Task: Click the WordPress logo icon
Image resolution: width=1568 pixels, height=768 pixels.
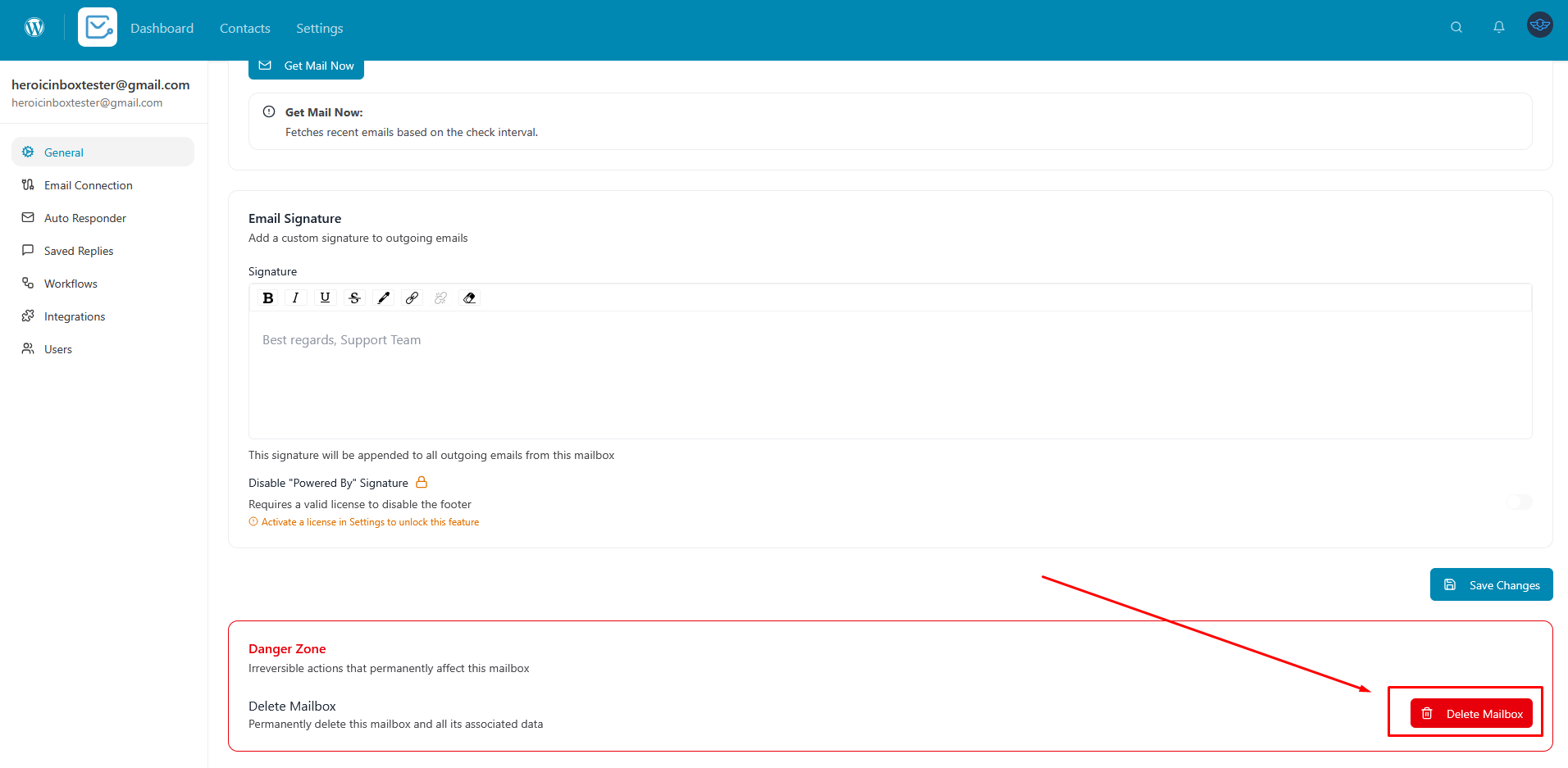Action: coord(34,28)
